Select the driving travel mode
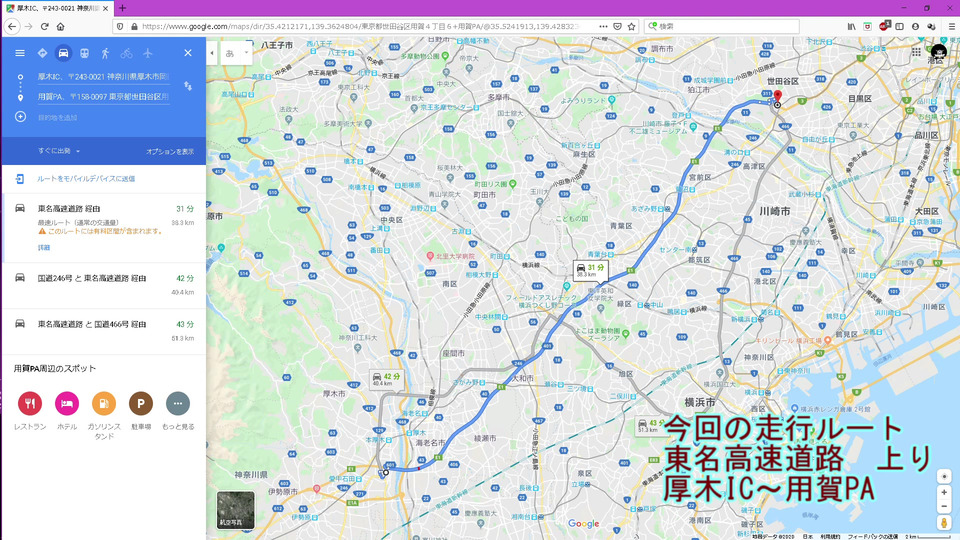 pyautogui.click(x=63, y=53)
